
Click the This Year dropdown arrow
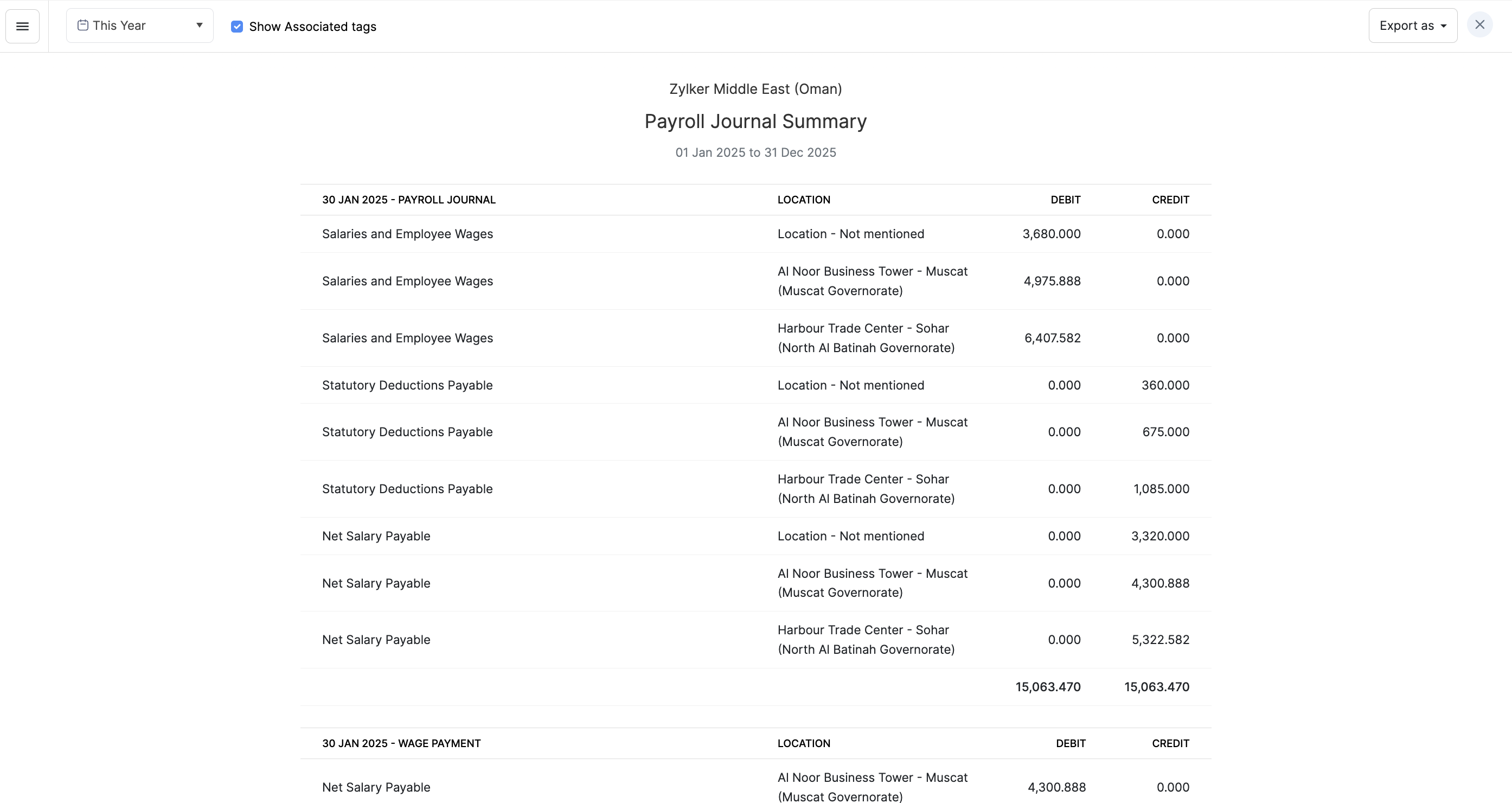click(x=199, y=26)
